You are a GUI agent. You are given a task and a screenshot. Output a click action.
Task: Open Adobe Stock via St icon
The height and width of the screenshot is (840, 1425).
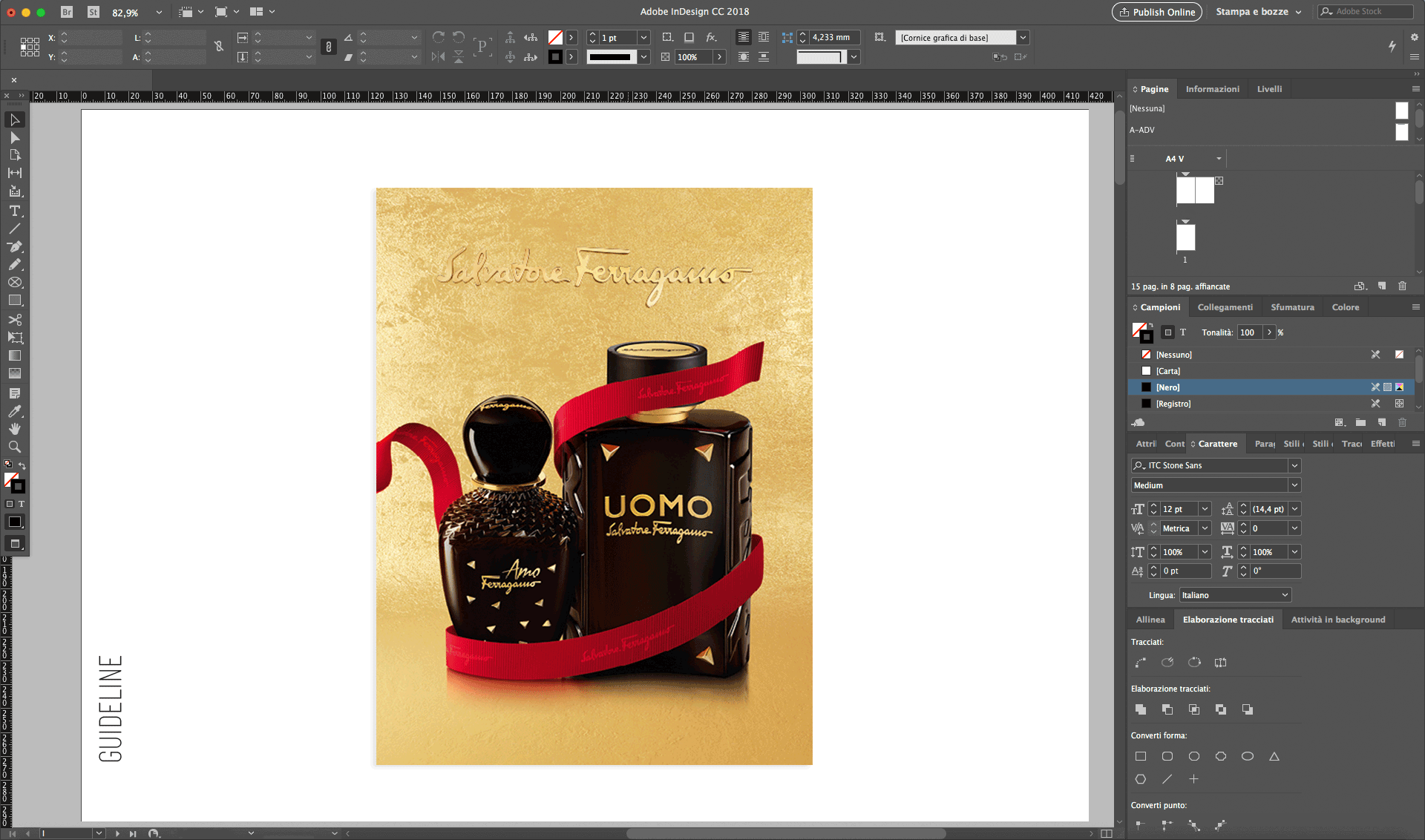pyautogui.click(x=94, y=12)
